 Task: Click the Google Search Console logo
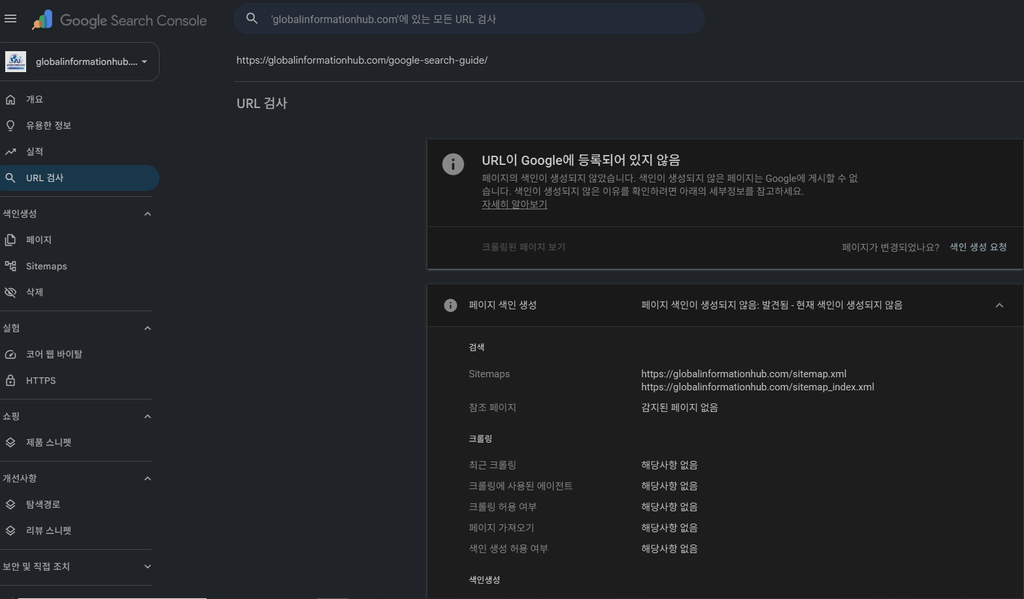(x=120, y=20)
